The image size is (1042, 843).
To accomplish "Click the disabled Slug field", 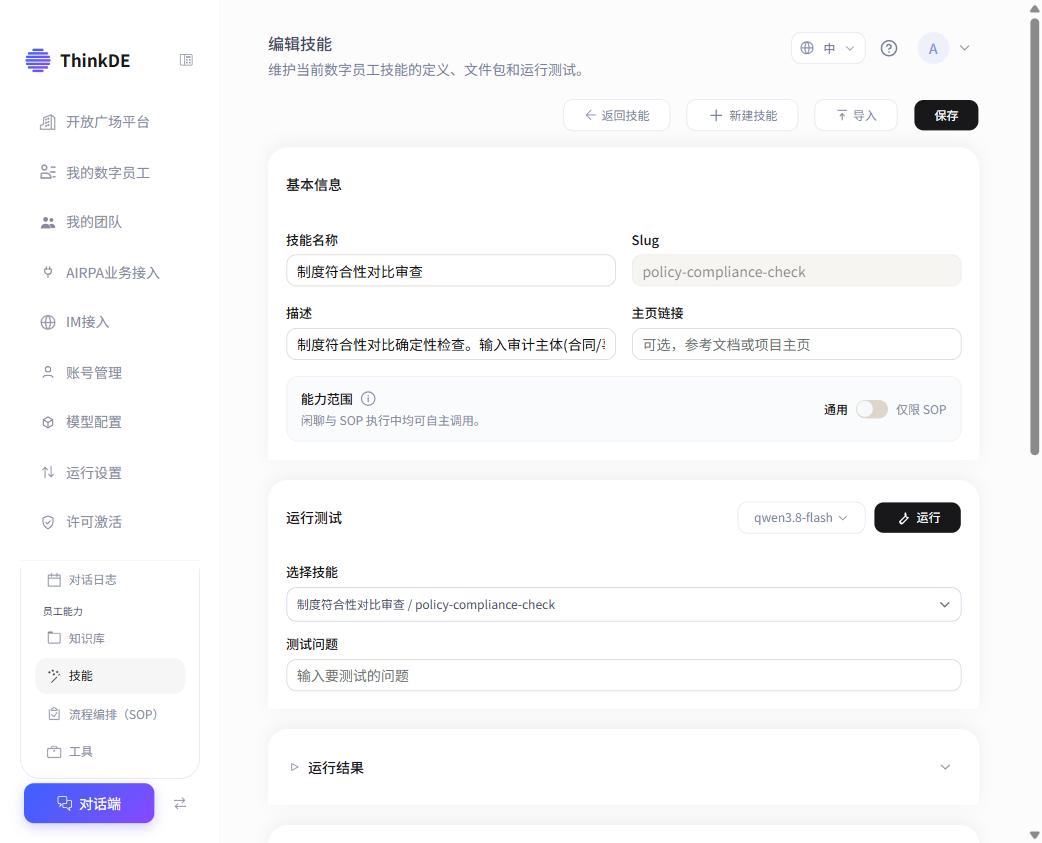I will tap(796, 271).
